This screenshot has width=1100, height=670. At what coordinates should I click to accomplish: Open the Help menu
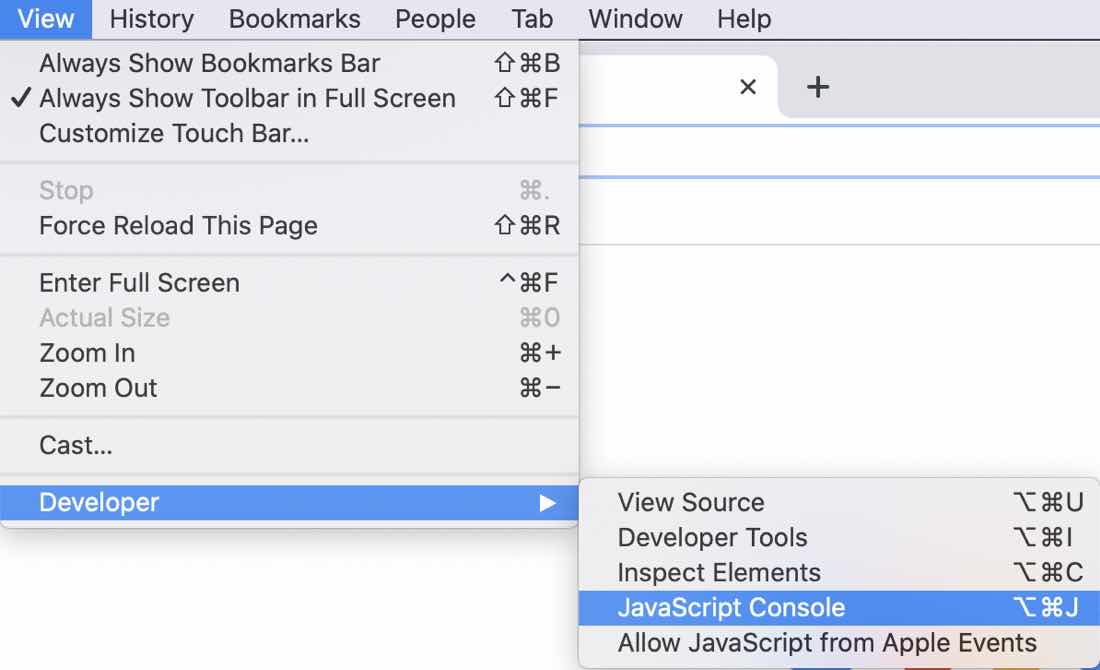pos(742,18)
